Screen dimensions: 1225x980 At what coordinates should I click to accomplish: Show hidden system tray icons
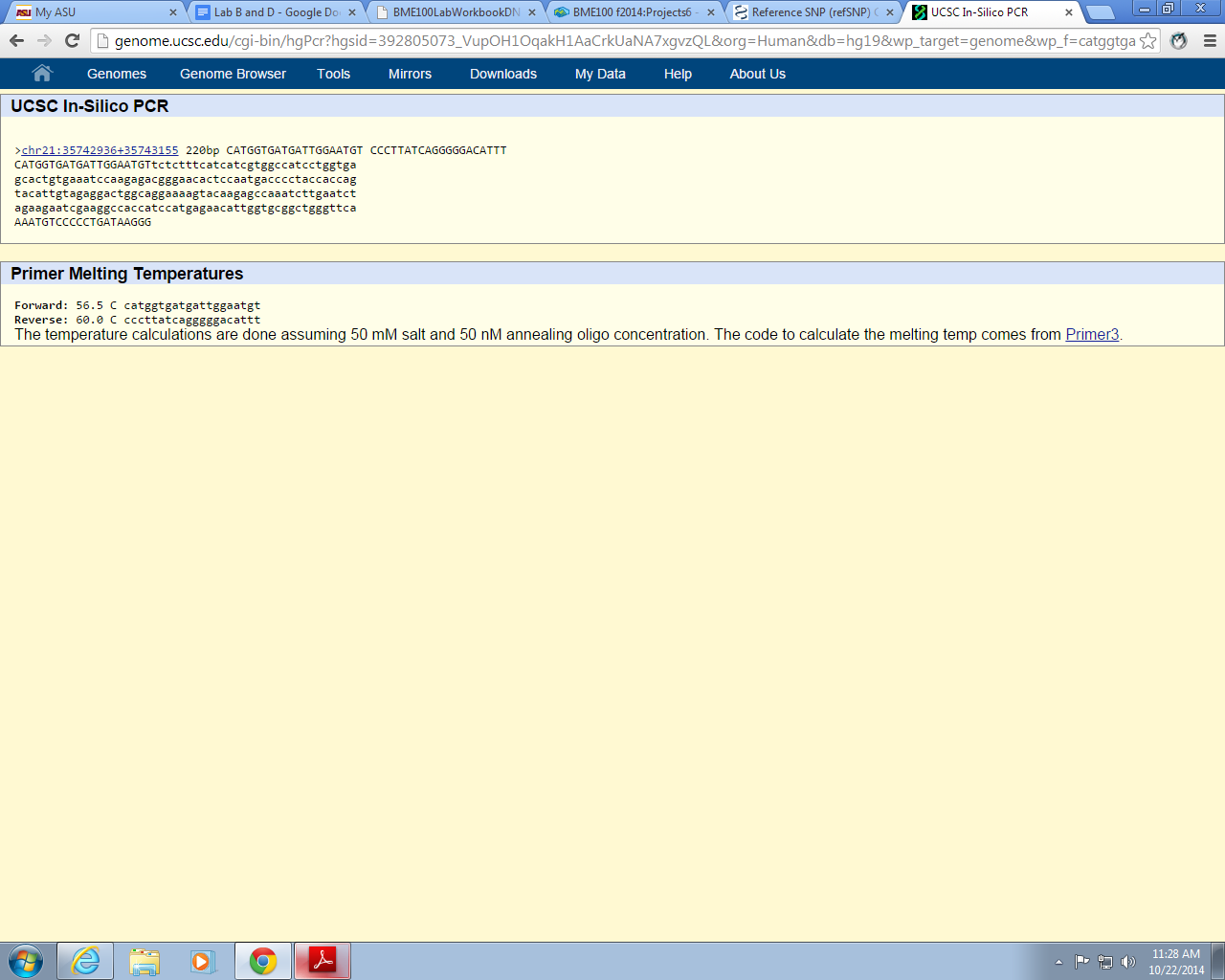click(1058, 962)
